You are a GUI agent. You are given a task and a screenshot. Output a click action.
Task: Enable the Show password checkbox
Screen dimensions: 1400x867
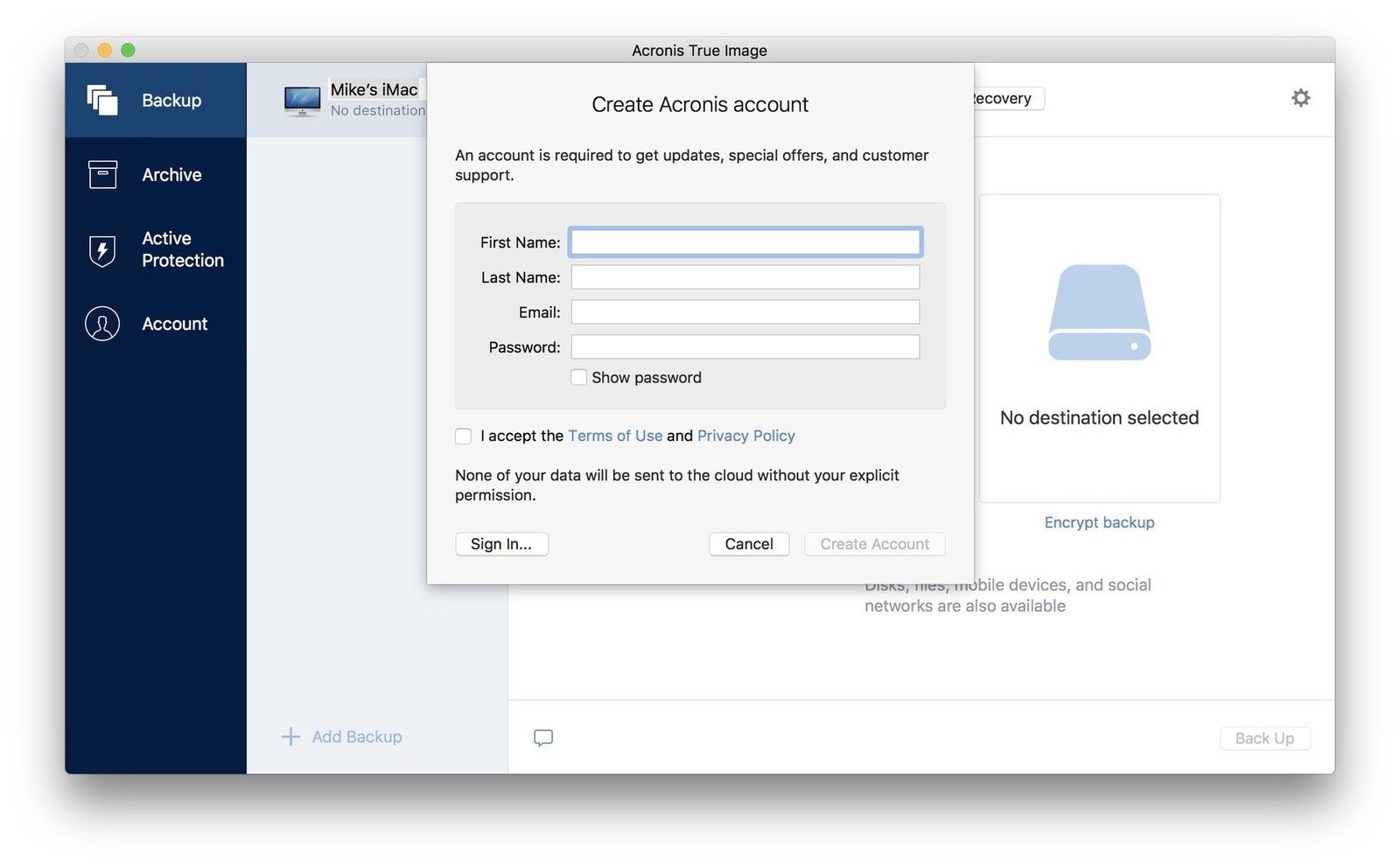[579, 377]
